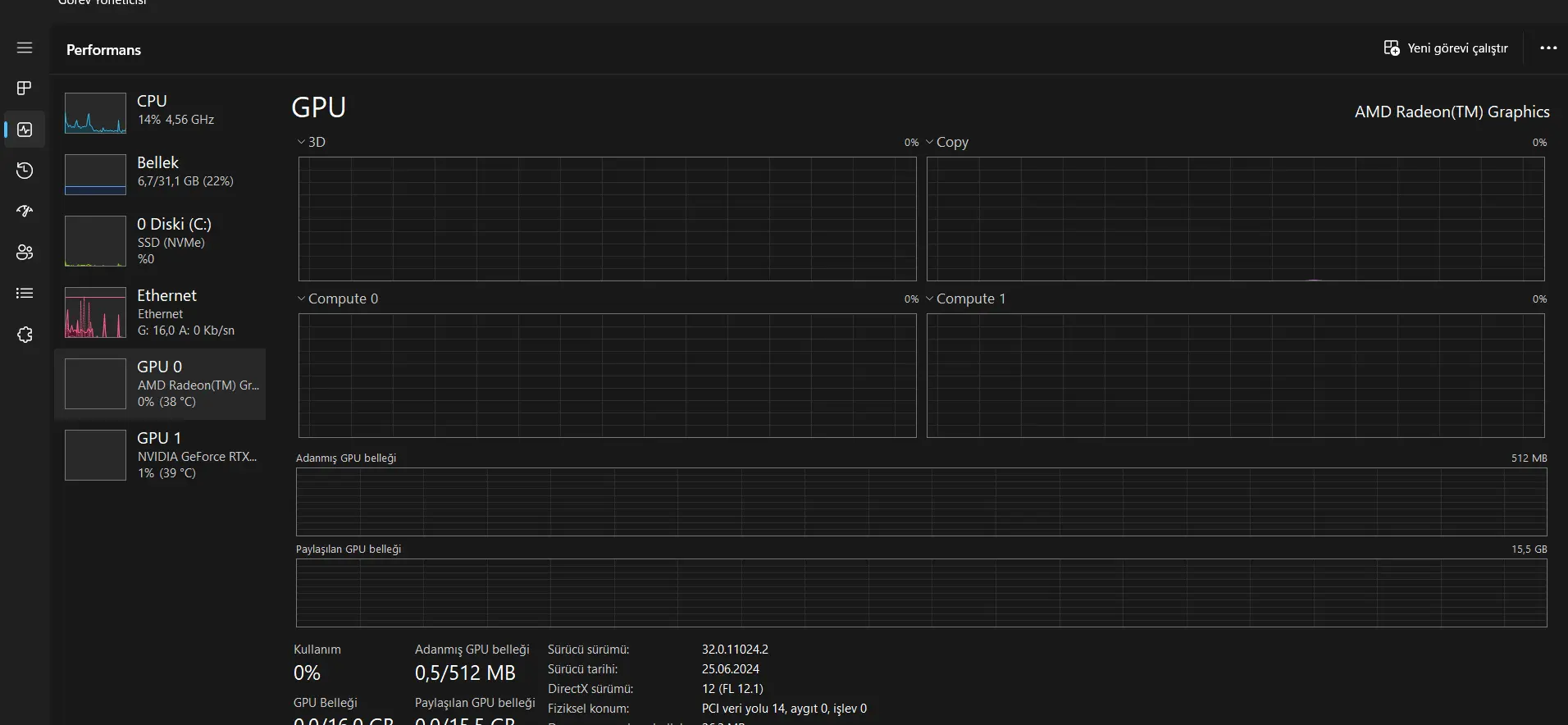The height and width of the screenshot is (725, 1568).
Task: Click the Adanmış GPU belleği graph
Action: 921,502
